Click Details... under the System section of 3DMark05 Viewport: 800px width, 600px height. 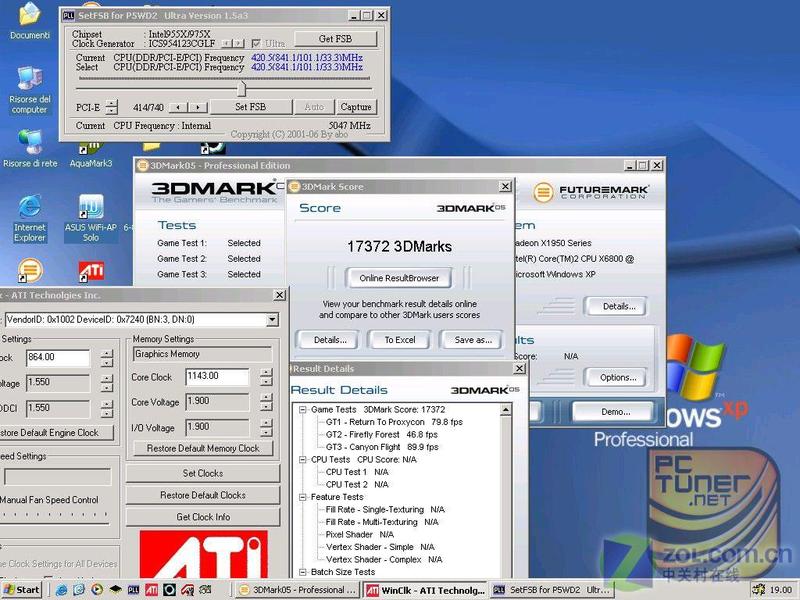tap(618, 306)
